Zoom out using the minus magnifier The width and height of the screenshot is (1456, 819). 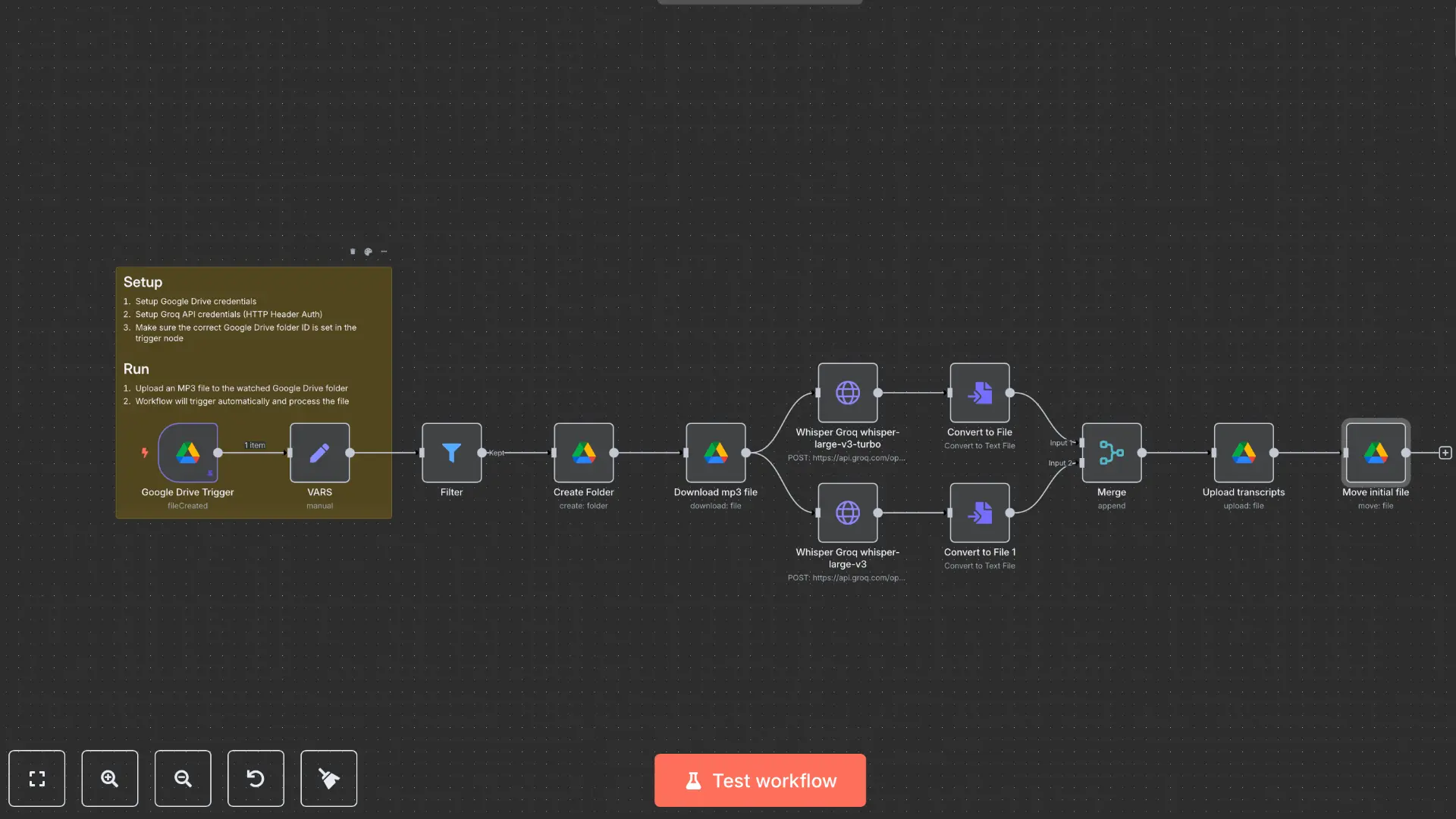tap(183, 778)
